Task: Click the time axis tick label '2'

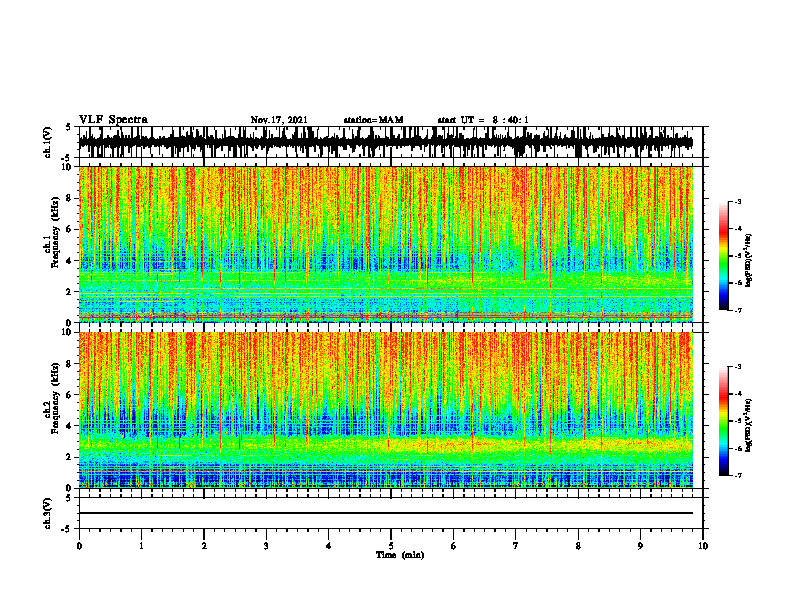Action: [x=204, y=546]
